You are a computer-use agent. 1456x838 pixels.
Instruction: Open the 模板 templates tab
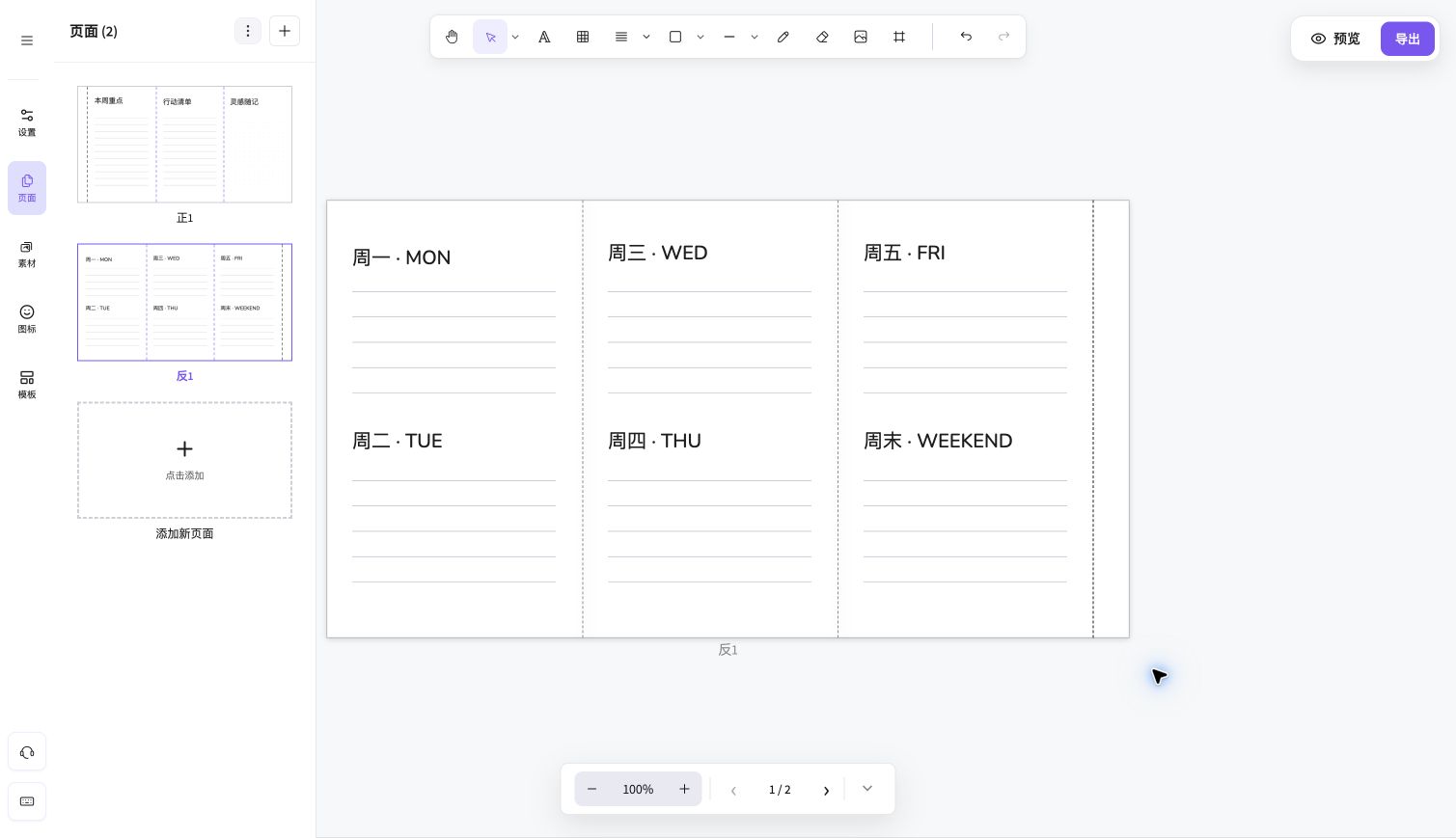pyautogui.click(x=27, y=385)
